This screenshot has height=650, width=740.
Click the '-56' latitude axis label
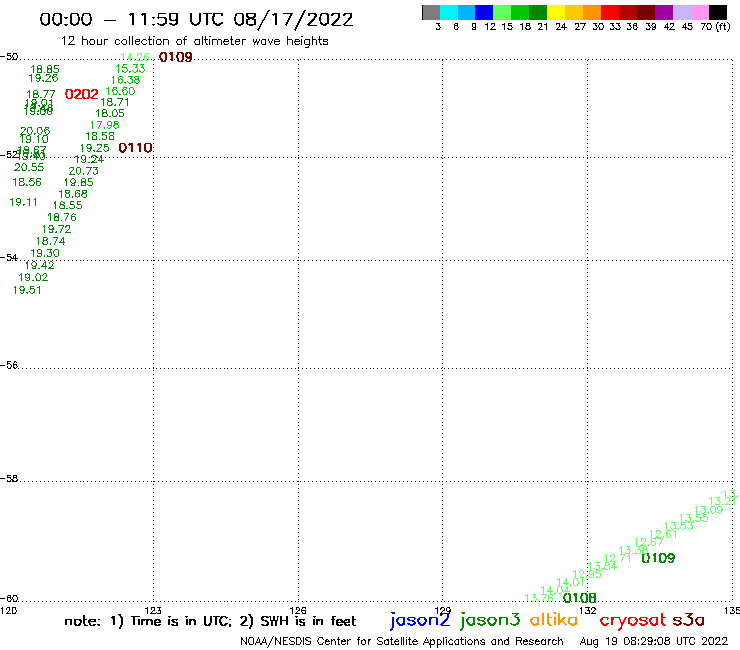click(x=9, y=365)
